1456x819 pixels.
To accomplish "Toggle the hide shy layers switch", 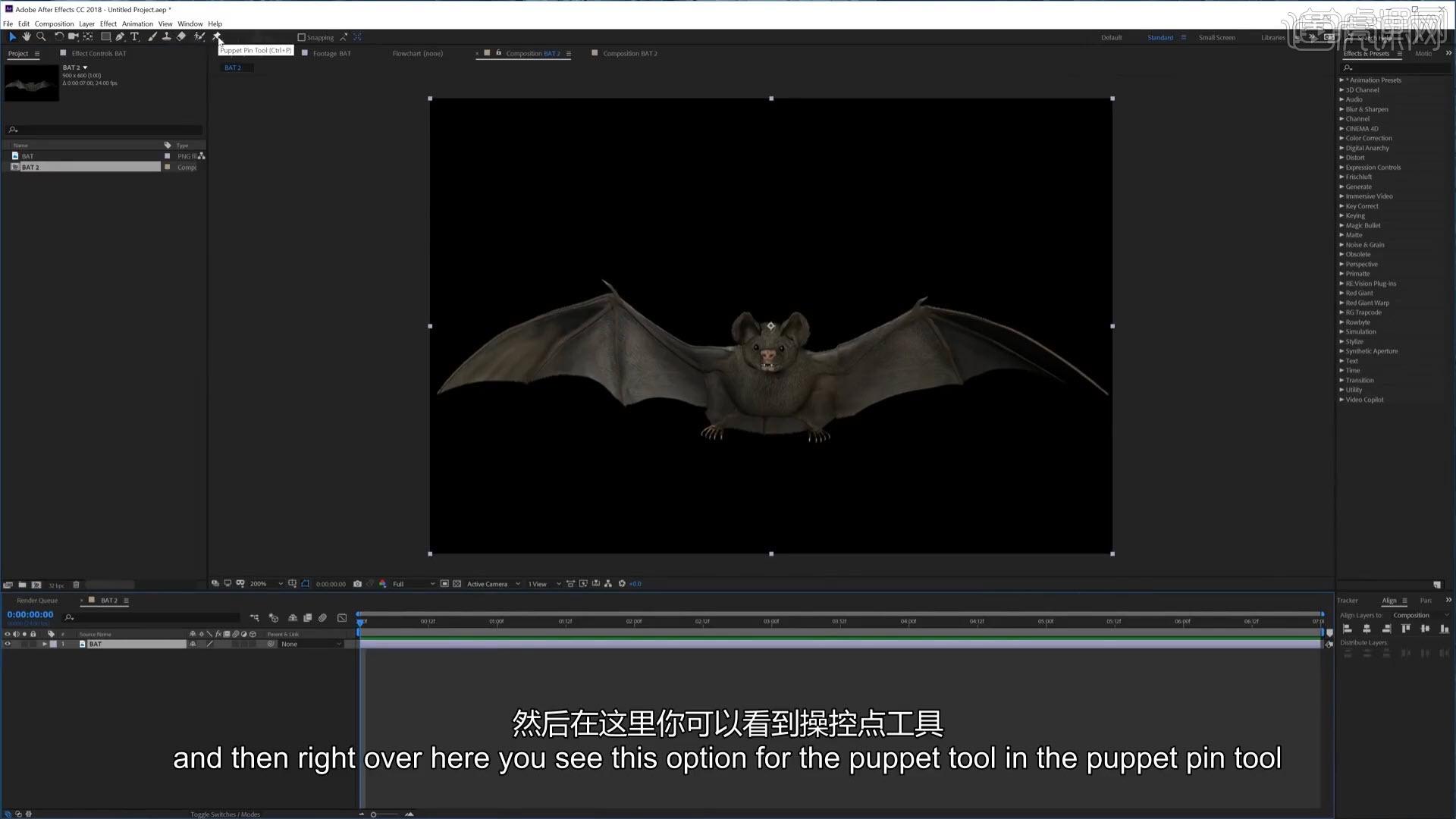I will pos(293,618).
